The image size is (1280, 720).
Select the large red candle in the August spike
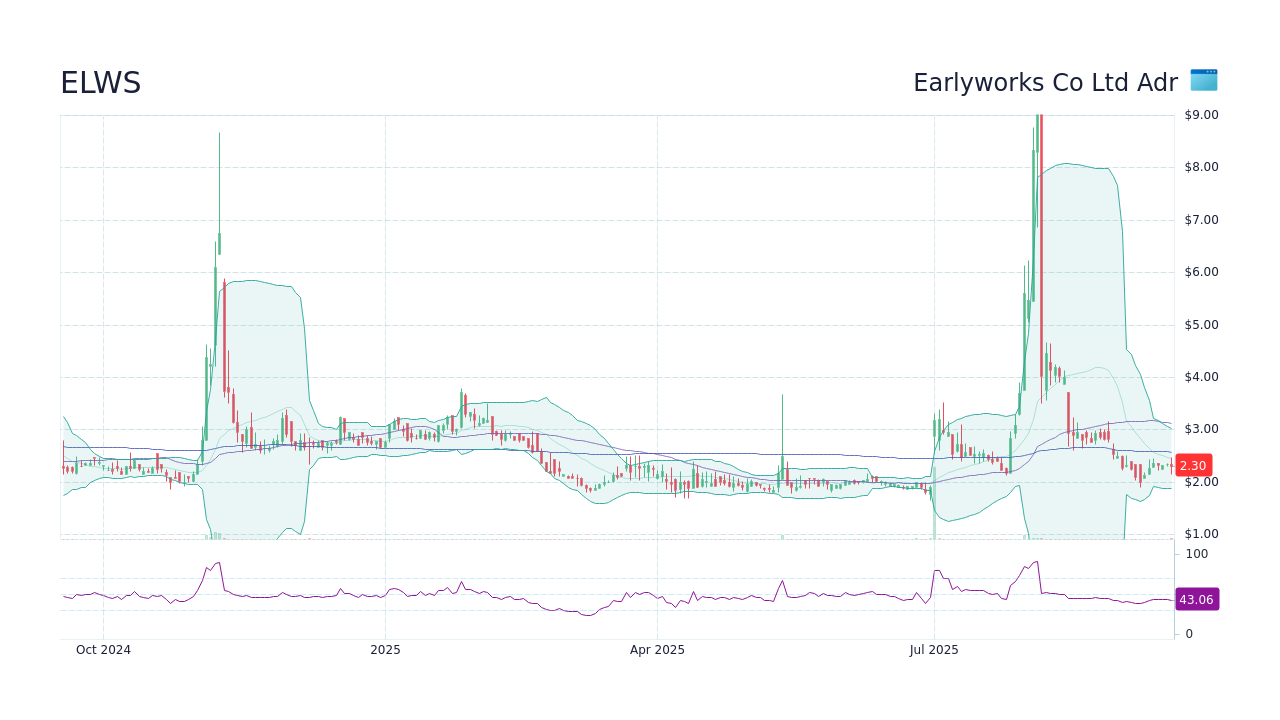(x=1043, y=250)
